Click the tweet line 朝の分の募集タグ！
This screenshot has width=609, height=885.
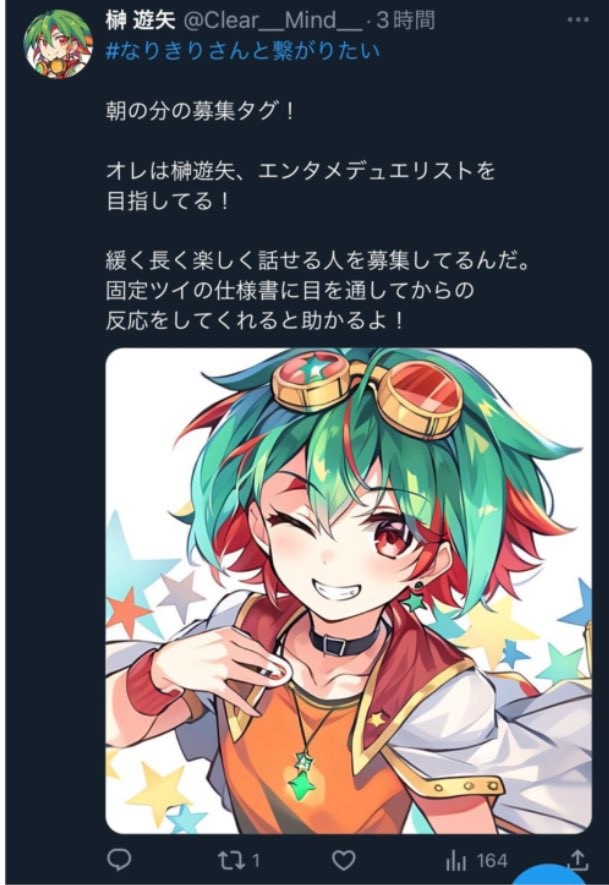[x=200, y=111]
